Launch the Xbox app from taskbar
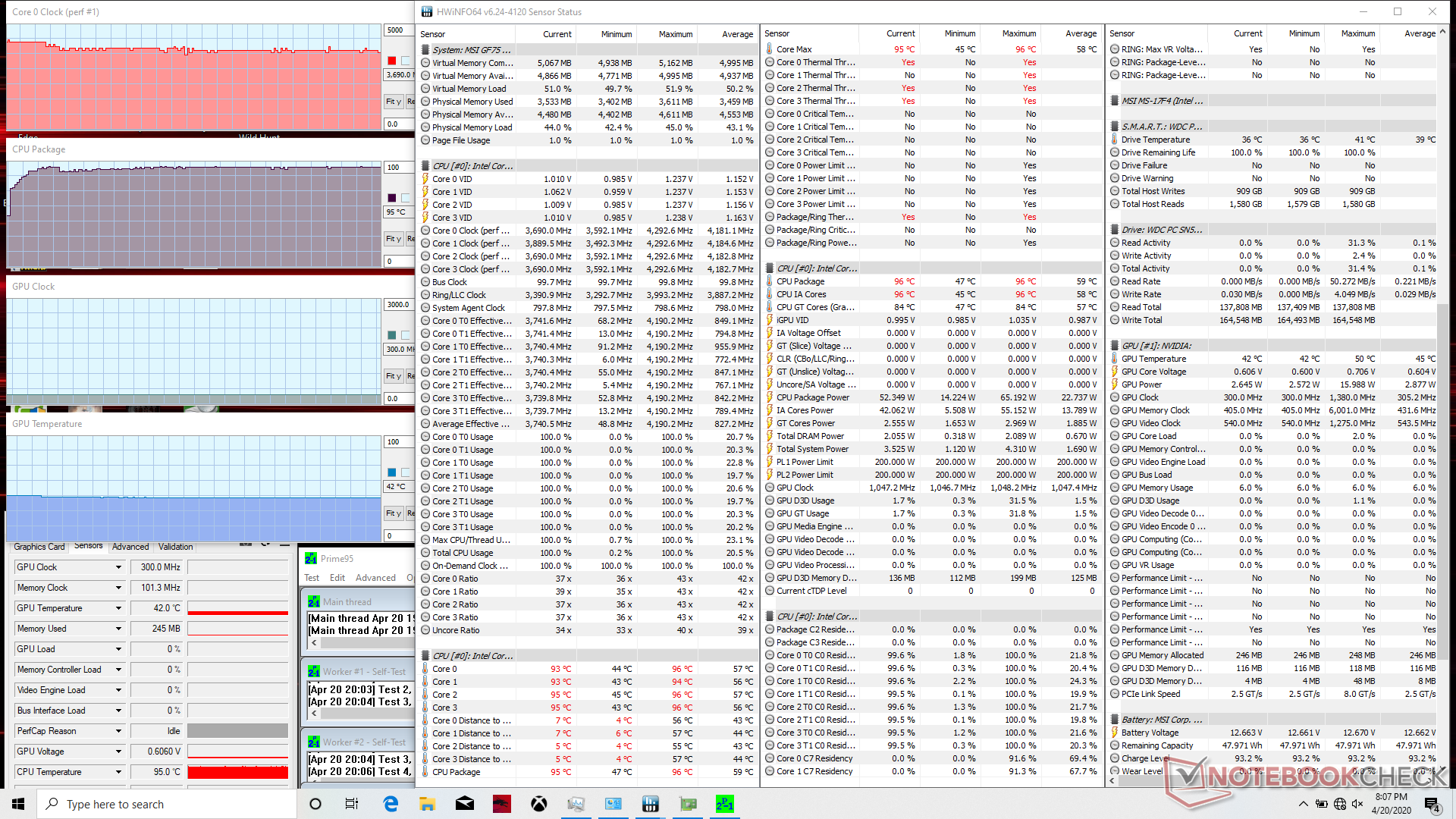 pyautogui.click(x=538, y=804)
